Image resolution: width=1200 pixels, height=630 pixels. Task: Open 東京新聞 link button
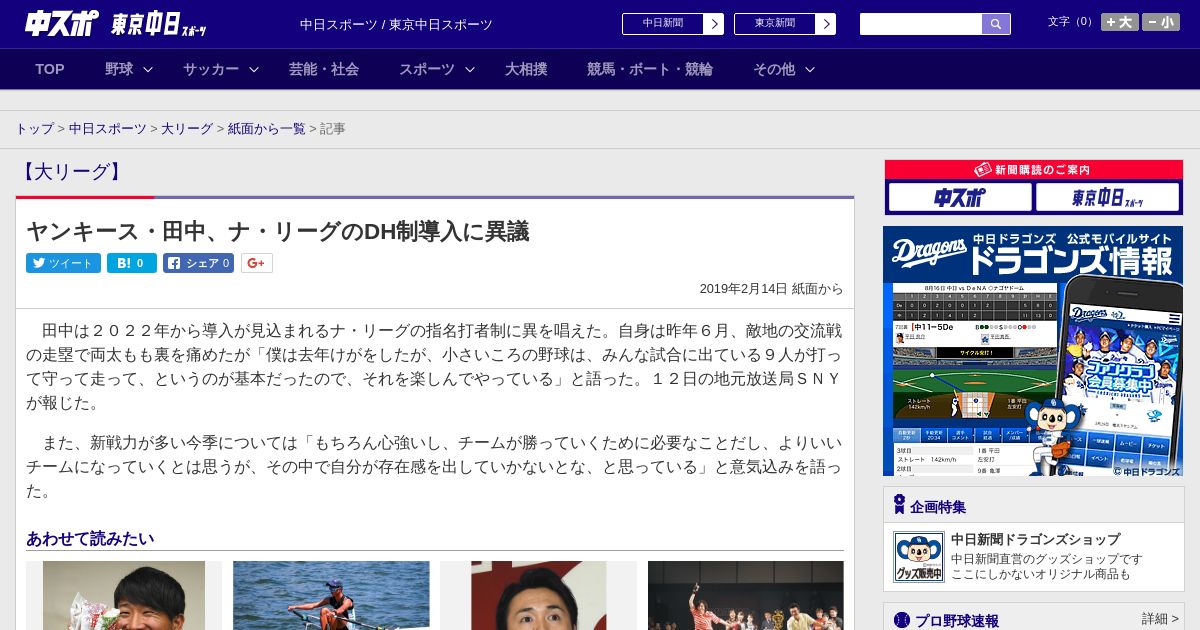click(x=775, y=24)
